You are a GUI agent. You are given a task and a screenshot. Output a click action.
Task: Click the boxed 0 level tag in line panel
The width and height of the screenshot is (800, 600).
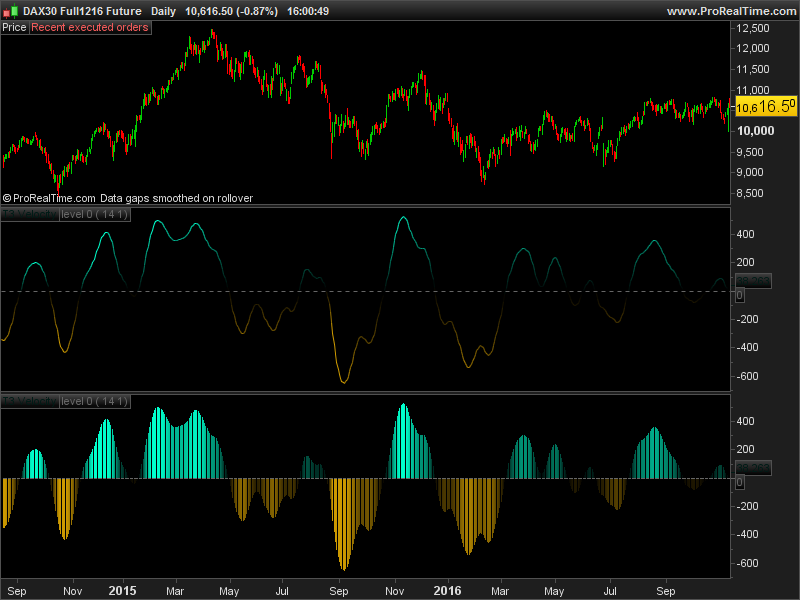click(739, 295)
